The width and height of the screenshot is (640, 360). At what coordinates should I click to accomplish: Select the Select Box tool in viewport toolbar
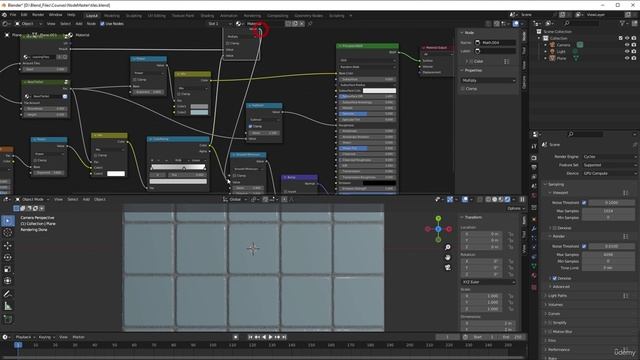(x=8, y=221)
